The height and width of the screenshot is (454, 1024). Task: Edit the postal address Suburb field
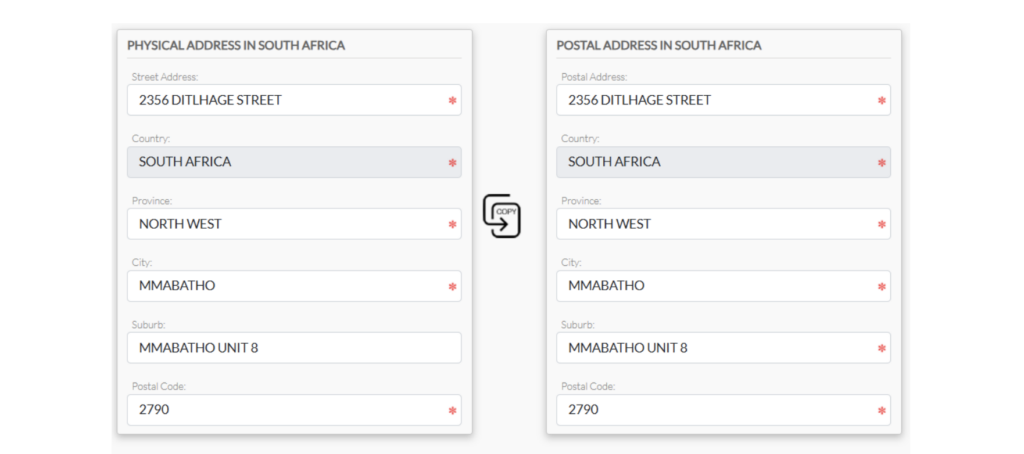click(724, 348)
